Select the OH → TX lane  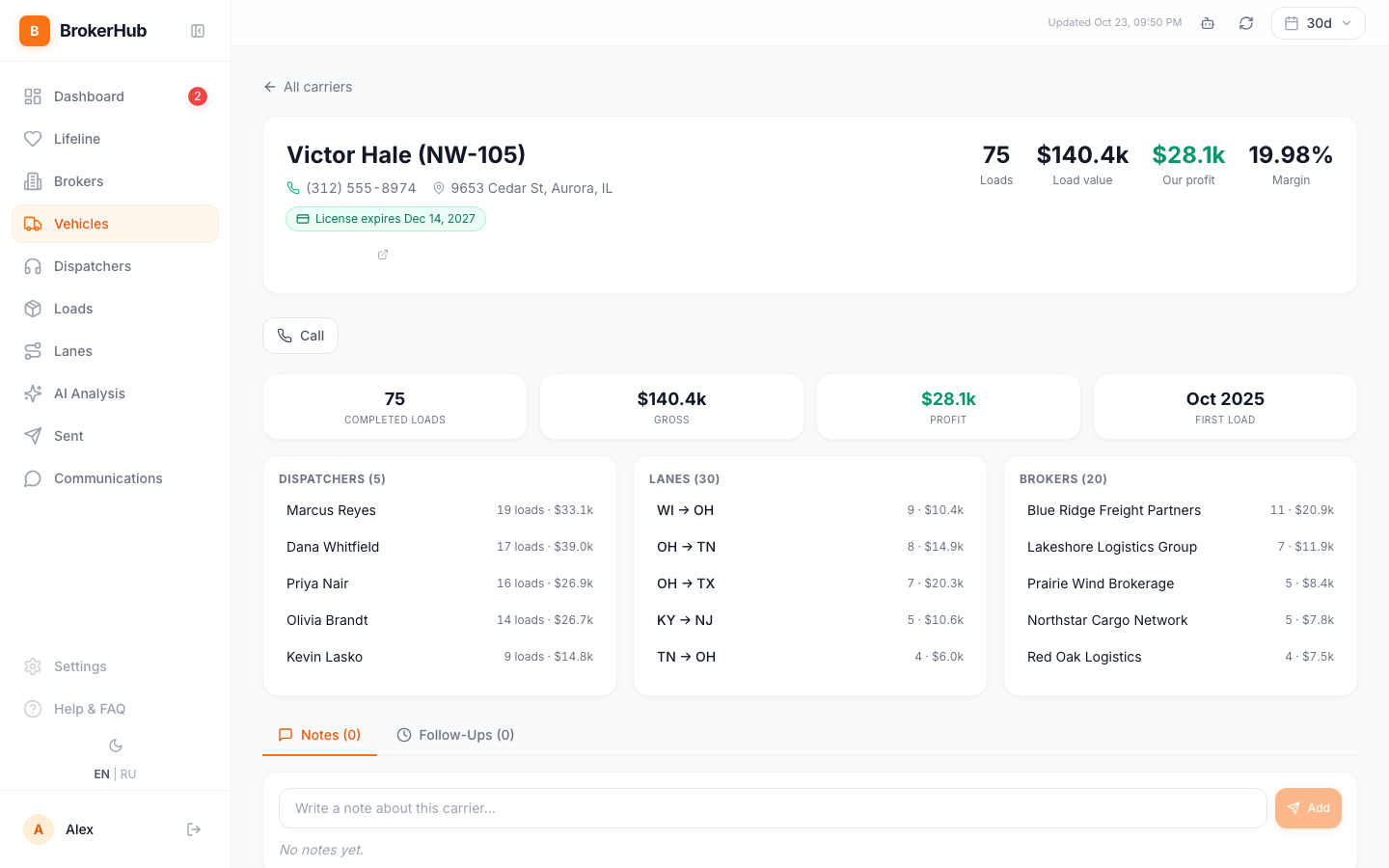point(810,583)
